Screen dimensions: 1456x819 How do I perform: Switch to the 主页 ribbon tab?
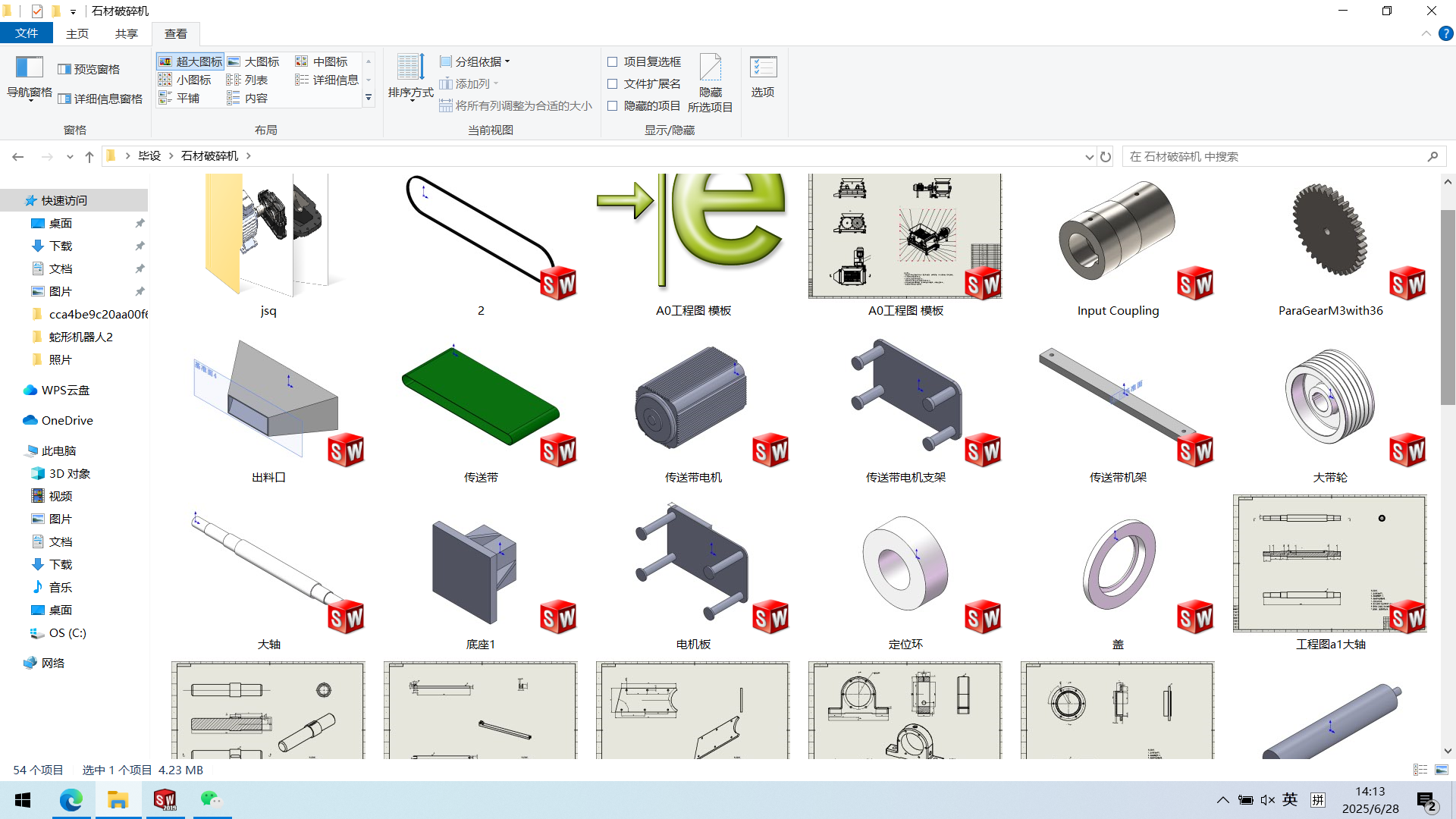(x=77, y=33)
